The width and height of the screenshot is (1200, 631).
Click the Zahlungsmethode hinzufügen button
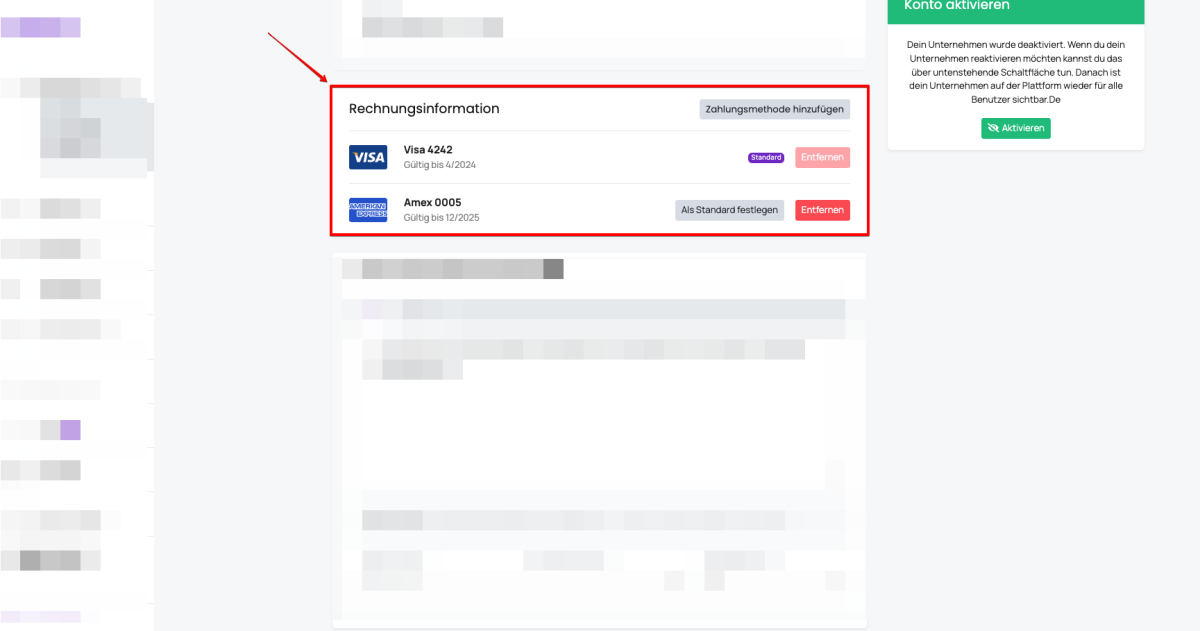774,109
